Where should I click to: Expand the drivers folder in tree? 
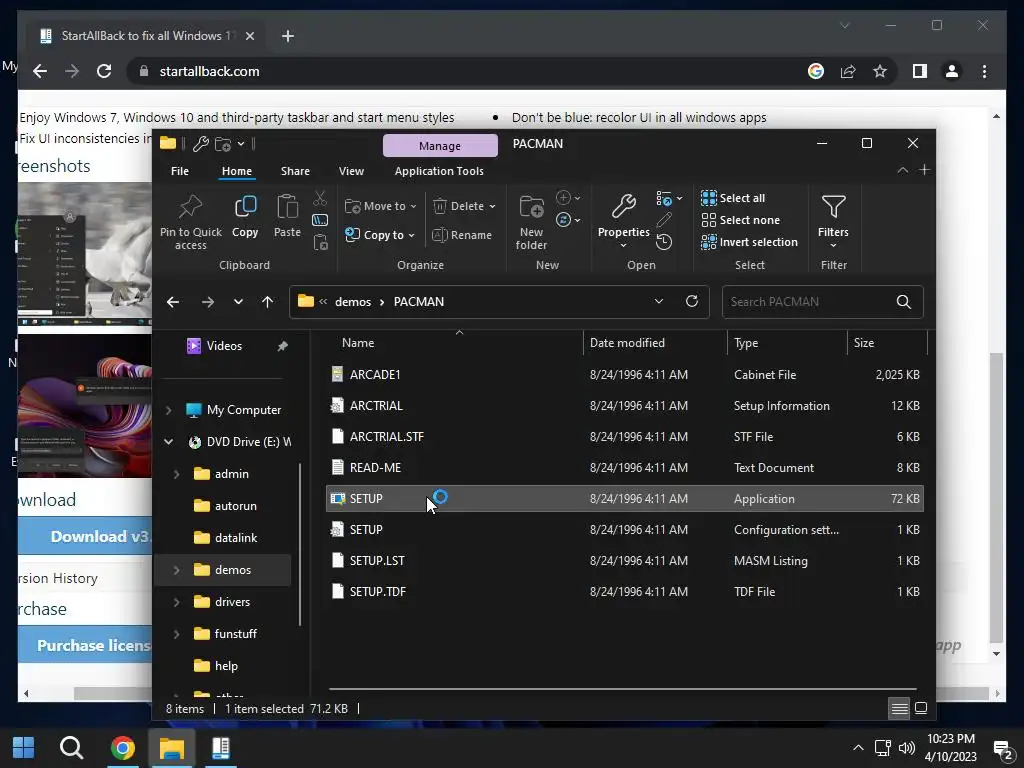click(x=176, y=602)
